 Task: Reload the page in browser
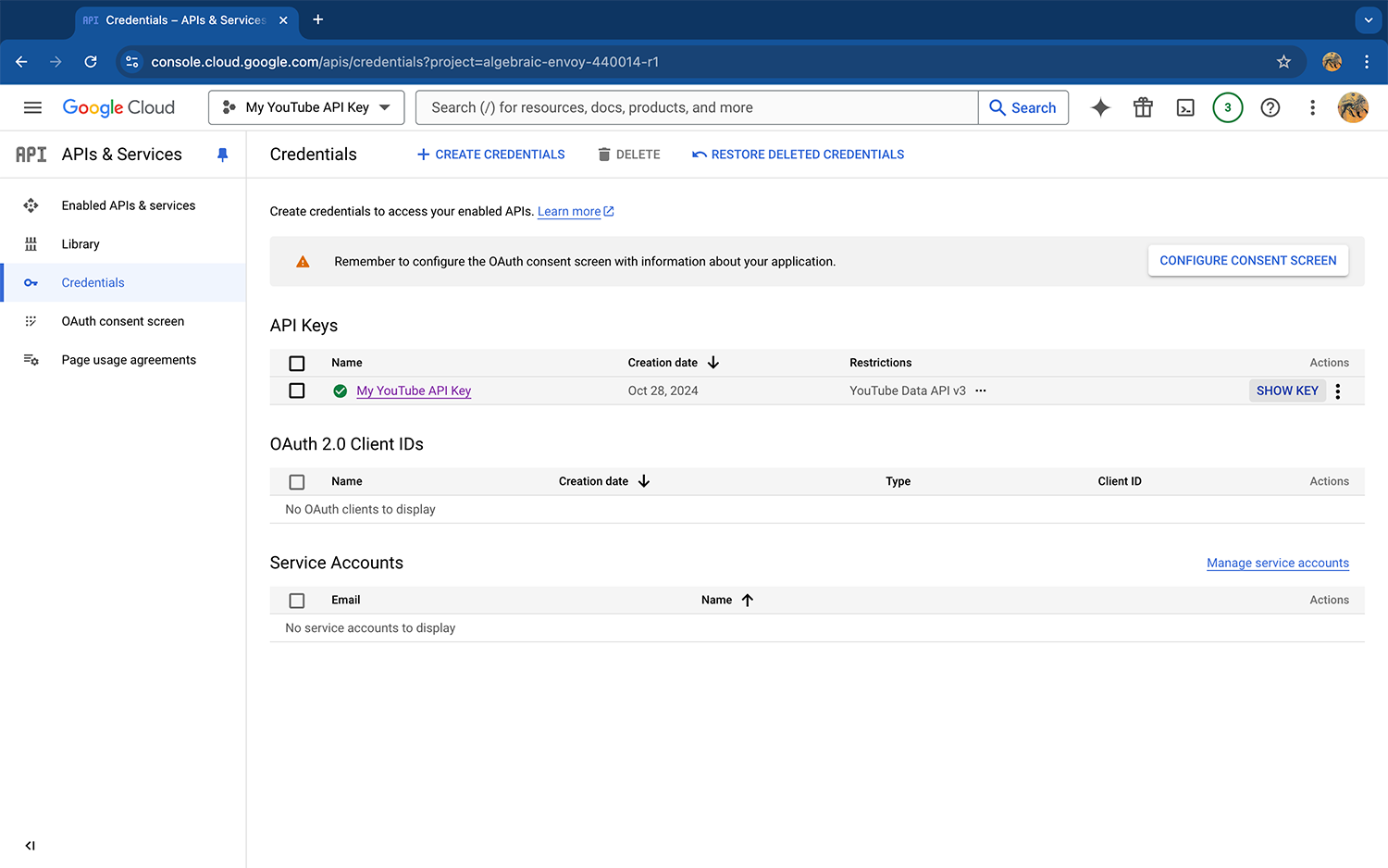(91, 62)
